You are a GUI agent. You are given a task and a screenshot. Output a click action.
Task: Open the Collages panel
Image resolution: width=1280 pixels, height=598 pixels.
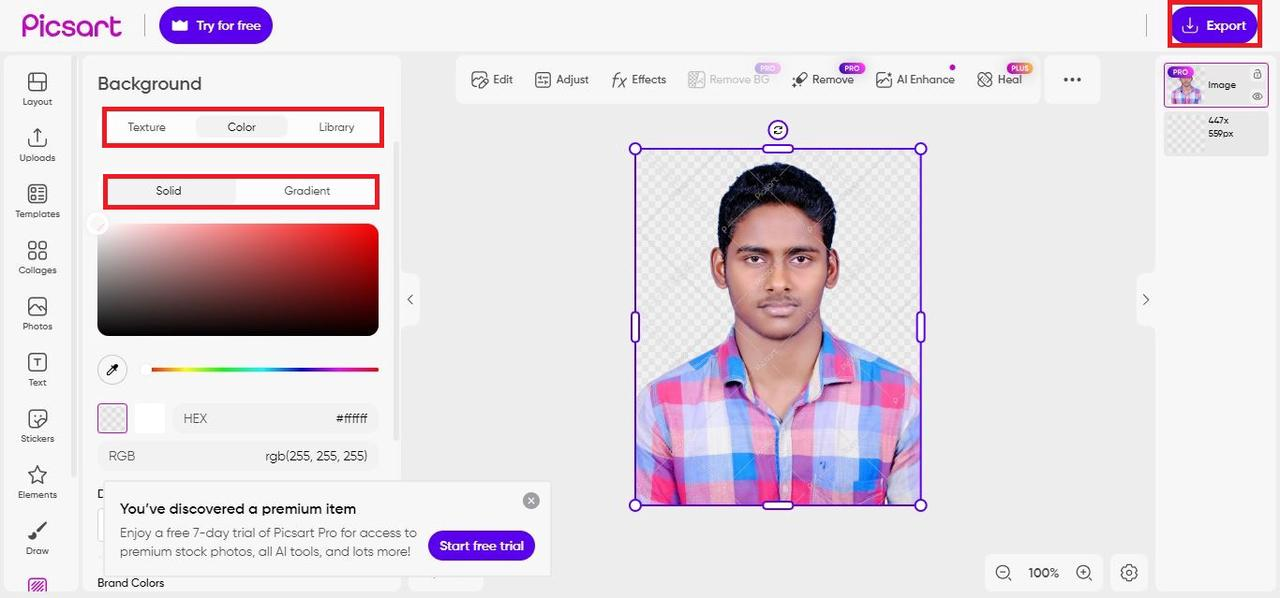click(x=37, y=256)
